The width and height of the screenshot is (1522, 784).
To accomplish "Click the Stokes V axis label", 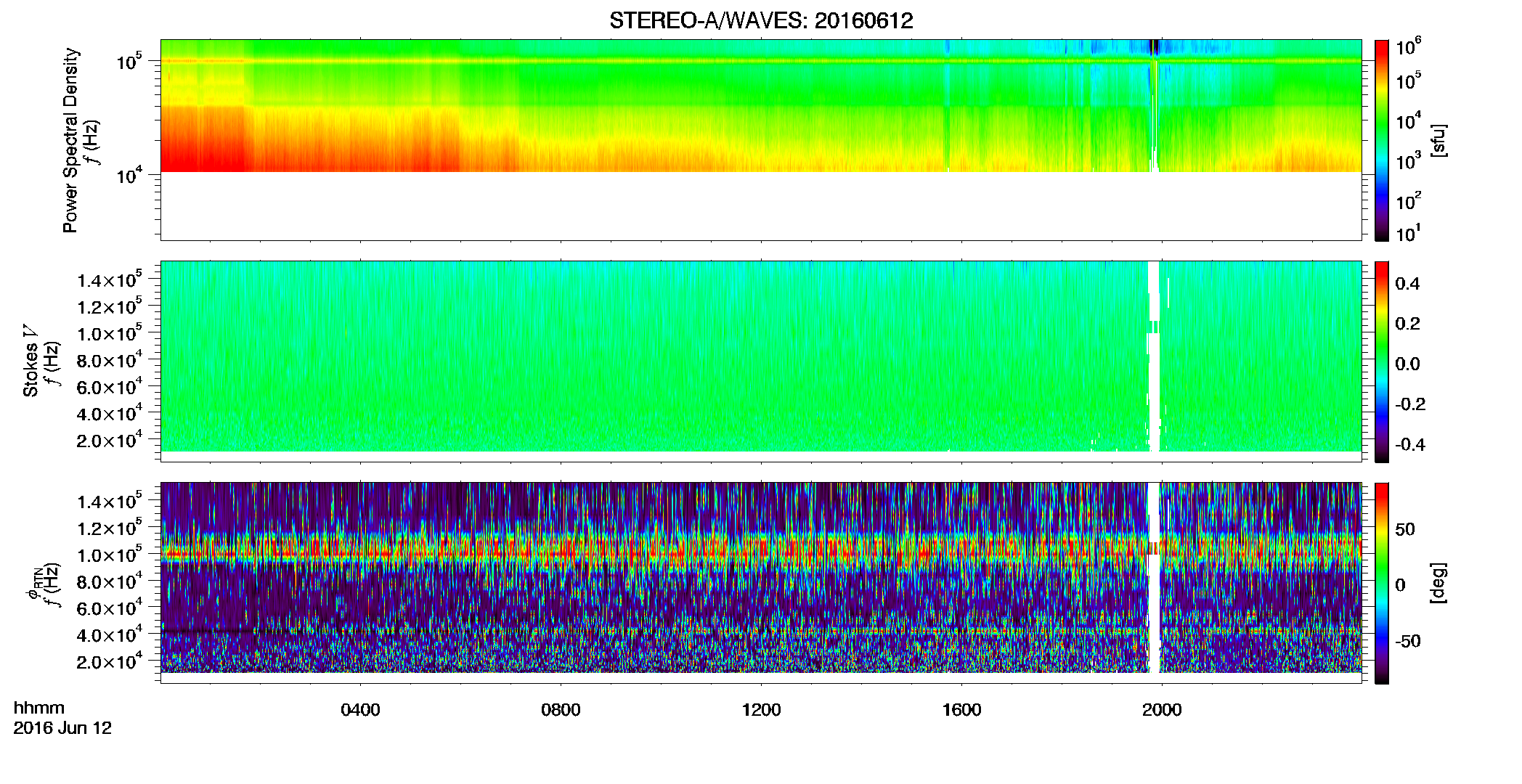I will [30, 361].
